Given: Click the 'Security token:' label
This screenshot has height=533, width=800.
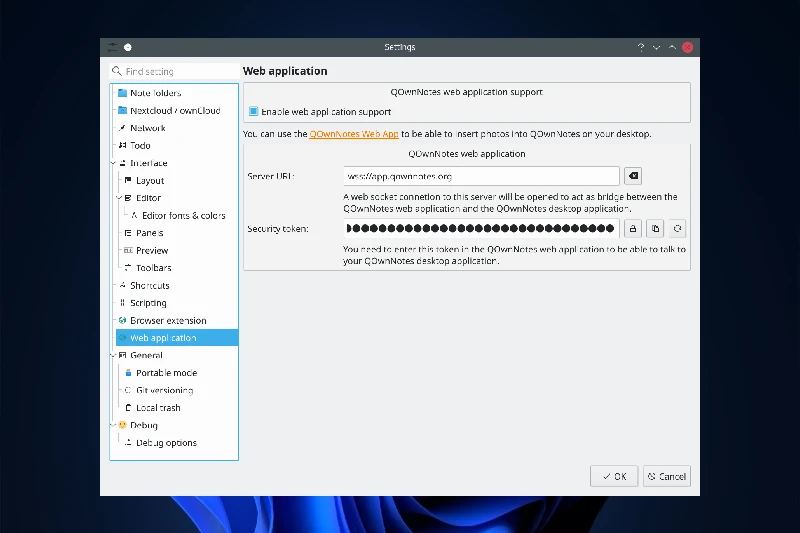Looking at the screenshot, I should coord(278,229).
